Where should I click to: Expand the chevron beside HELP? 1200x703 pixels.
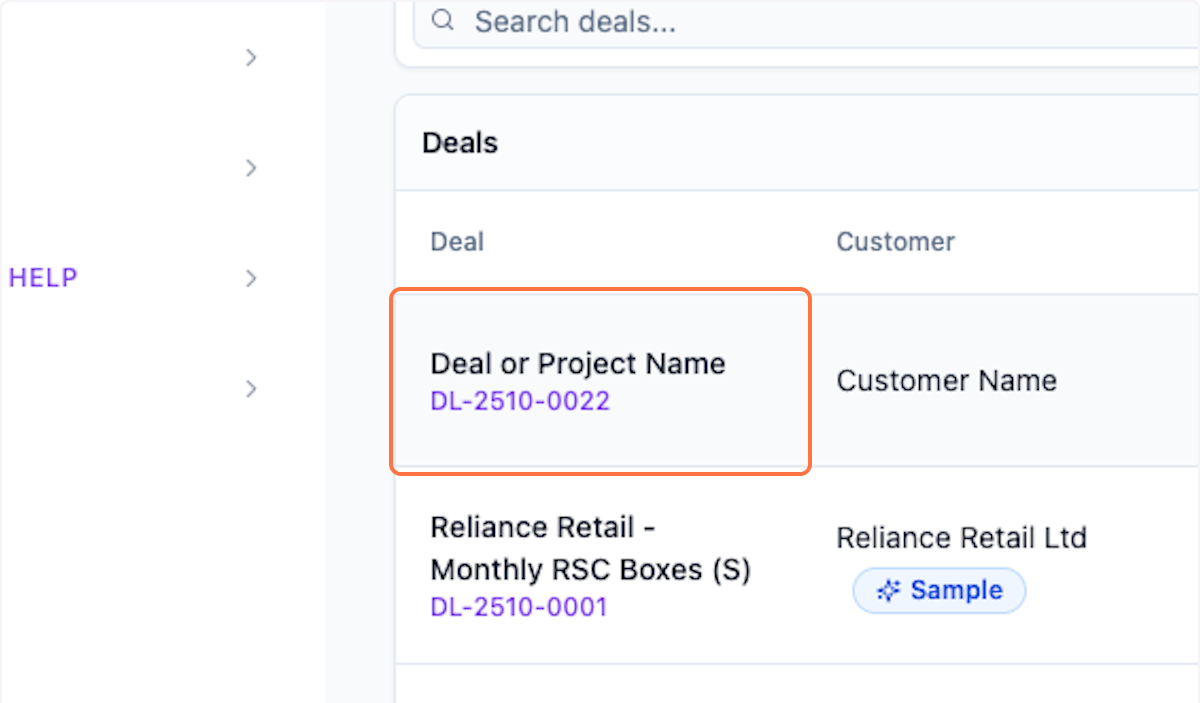[251, 278]
